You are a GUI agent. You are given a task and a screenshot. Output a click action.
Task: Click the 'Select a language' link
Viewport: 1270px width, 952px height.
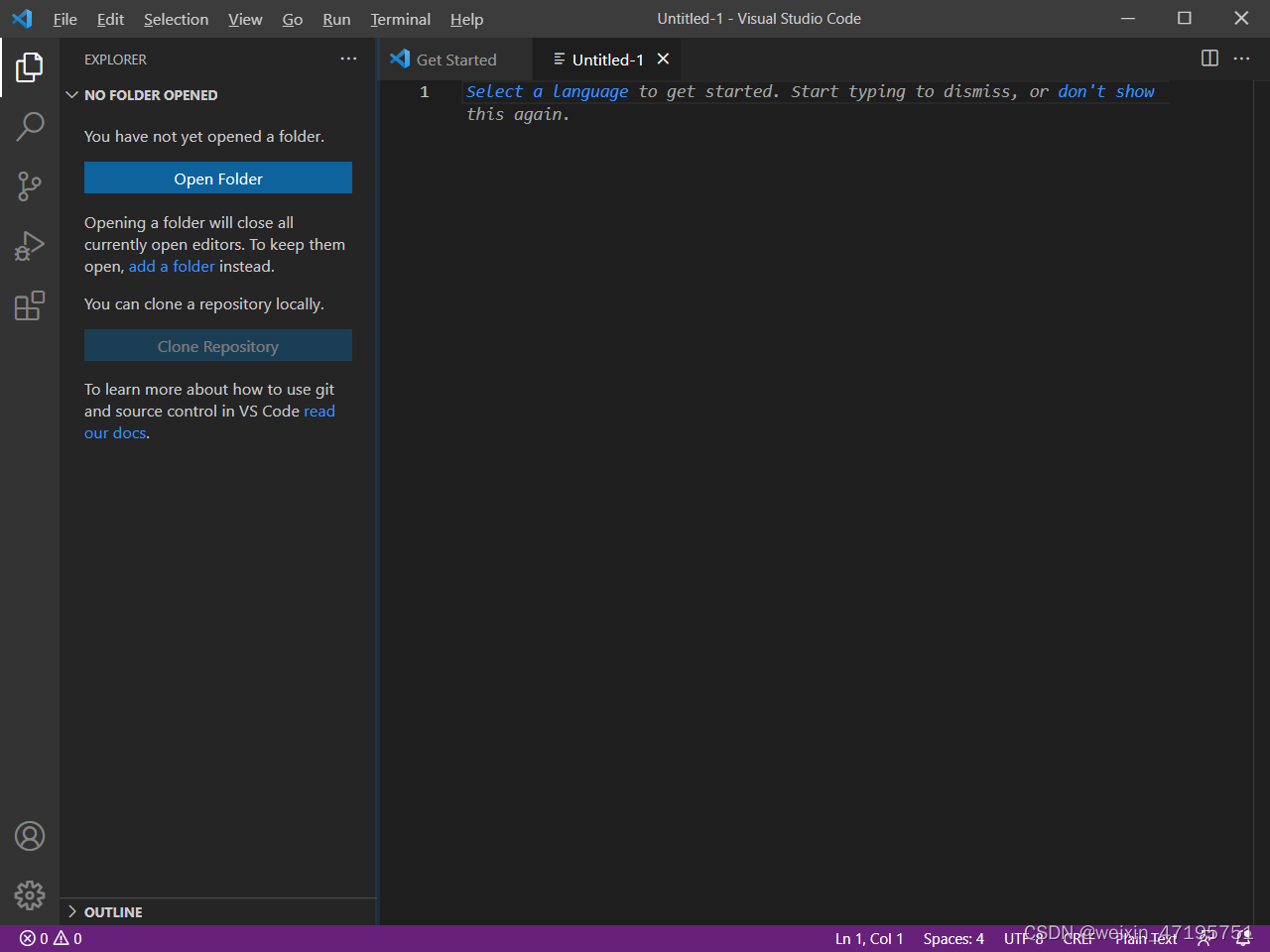point(547,91)
